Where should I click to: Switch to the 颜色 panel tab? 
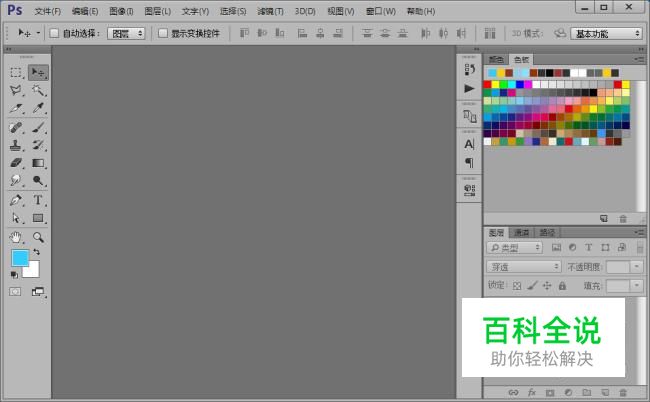(x=496, y=59)
